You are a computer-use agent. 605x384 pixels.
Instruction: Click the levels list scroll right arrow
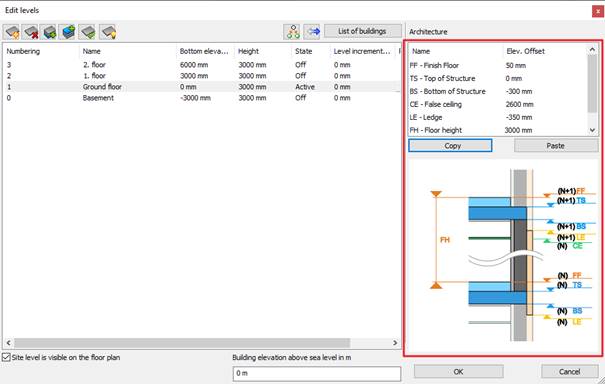tap(395, 343)
